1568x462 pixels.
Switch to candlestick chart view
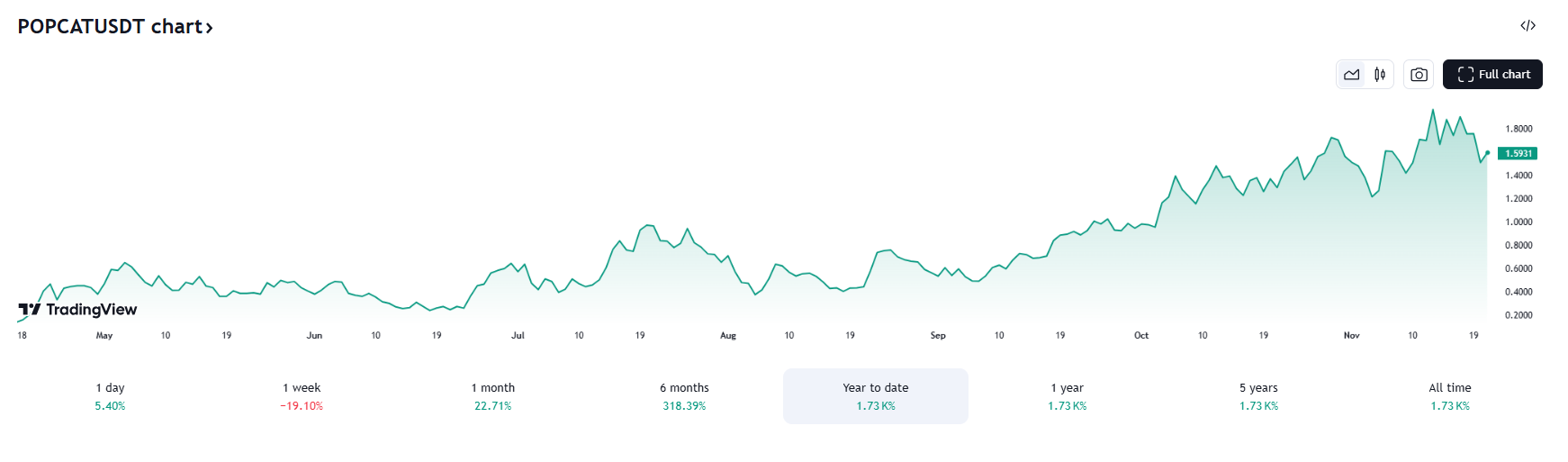coord(1379,75)
